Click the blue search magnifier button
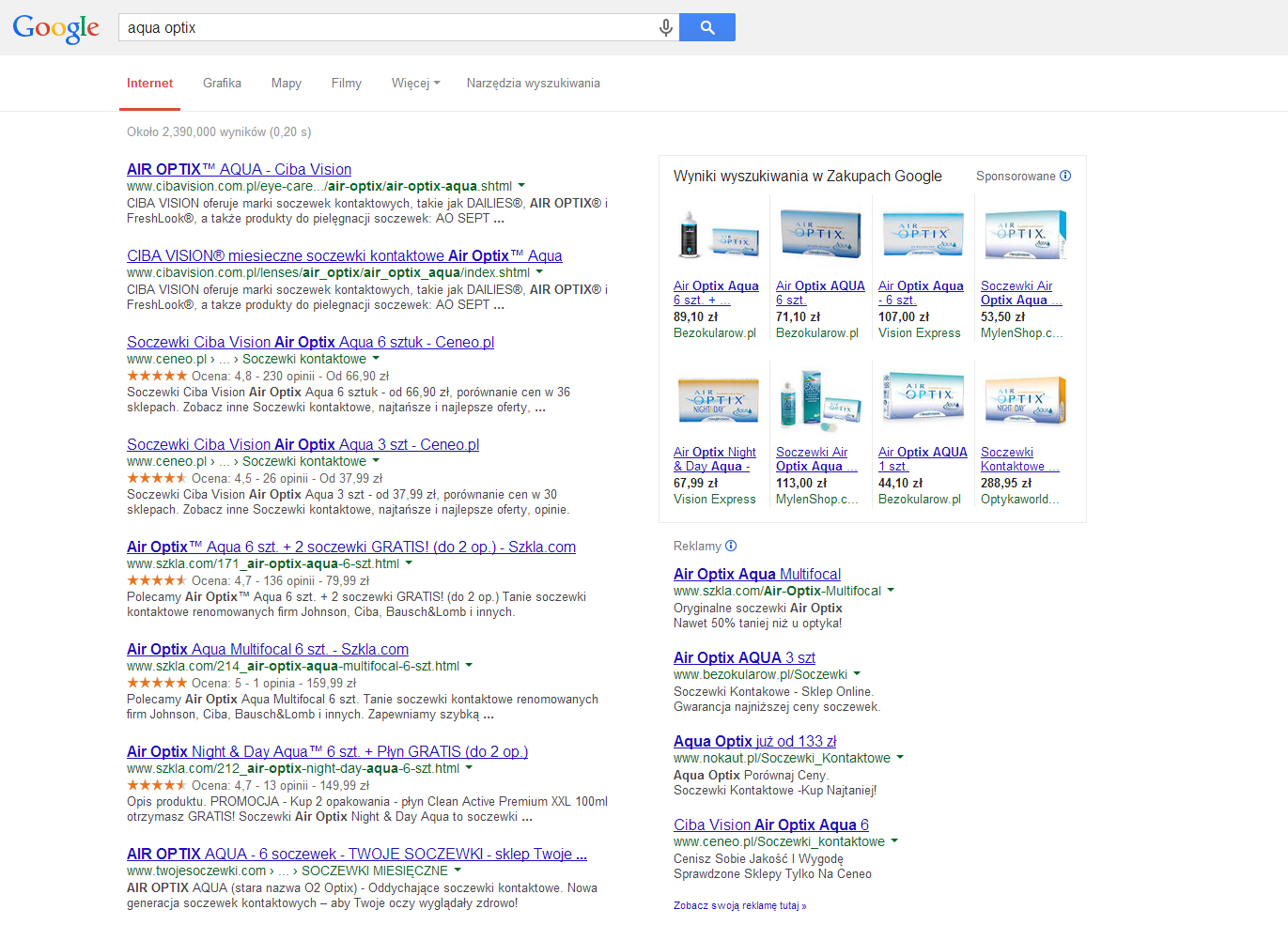1288x925 pixels. coord(707,27)
